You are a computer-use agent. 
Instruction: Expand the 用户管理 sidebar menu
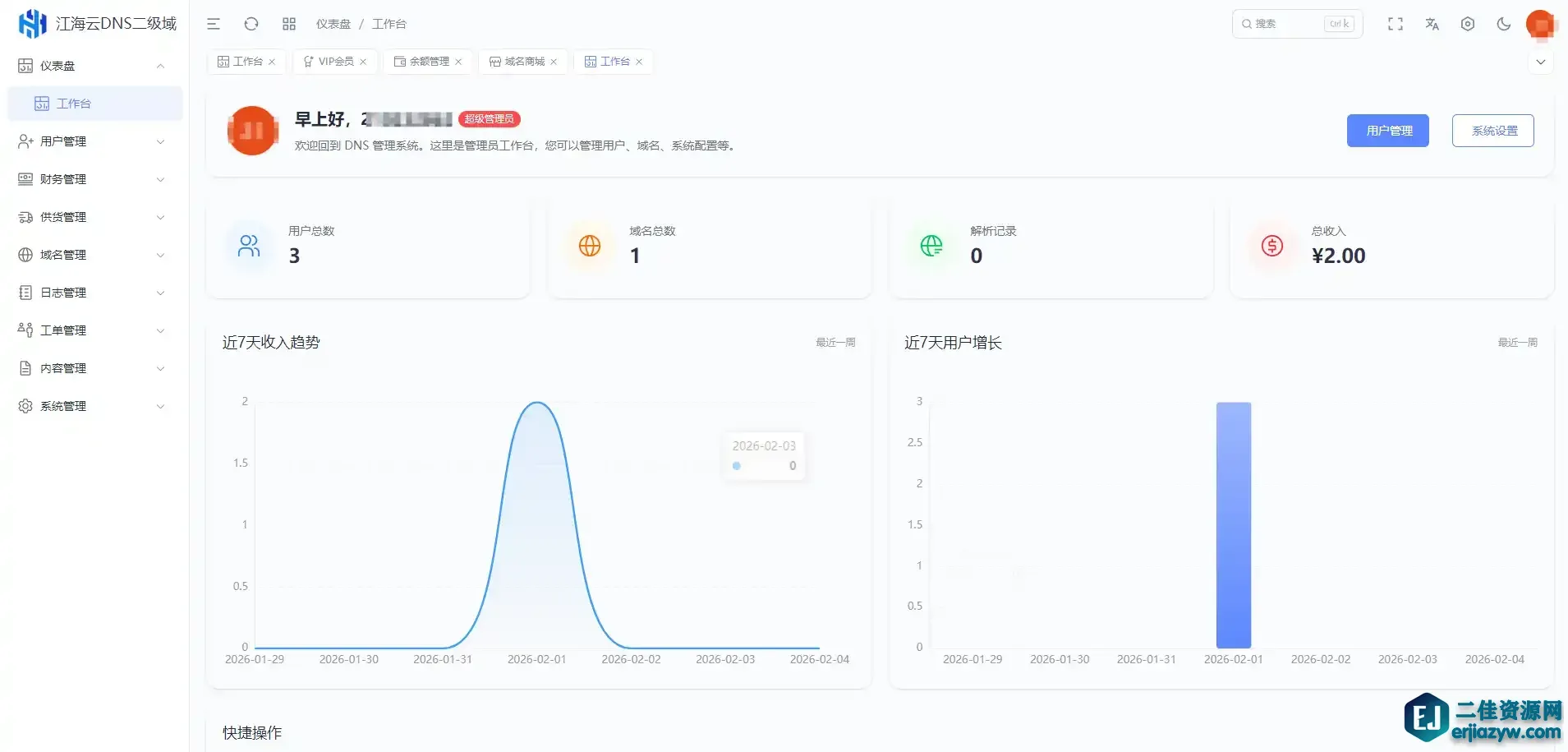90,141
